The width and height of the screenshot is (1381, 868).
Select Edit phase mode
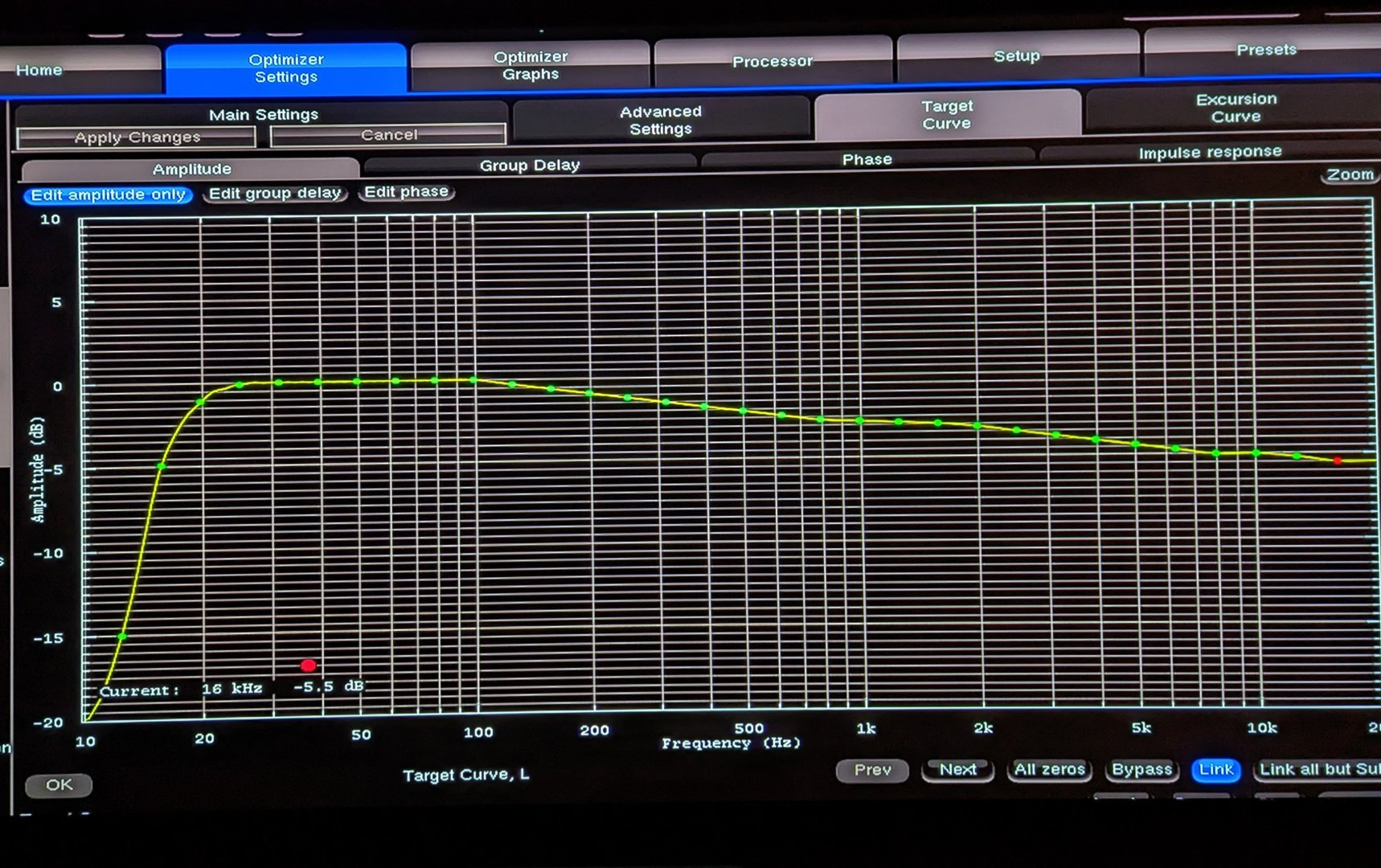pos(406,192)
